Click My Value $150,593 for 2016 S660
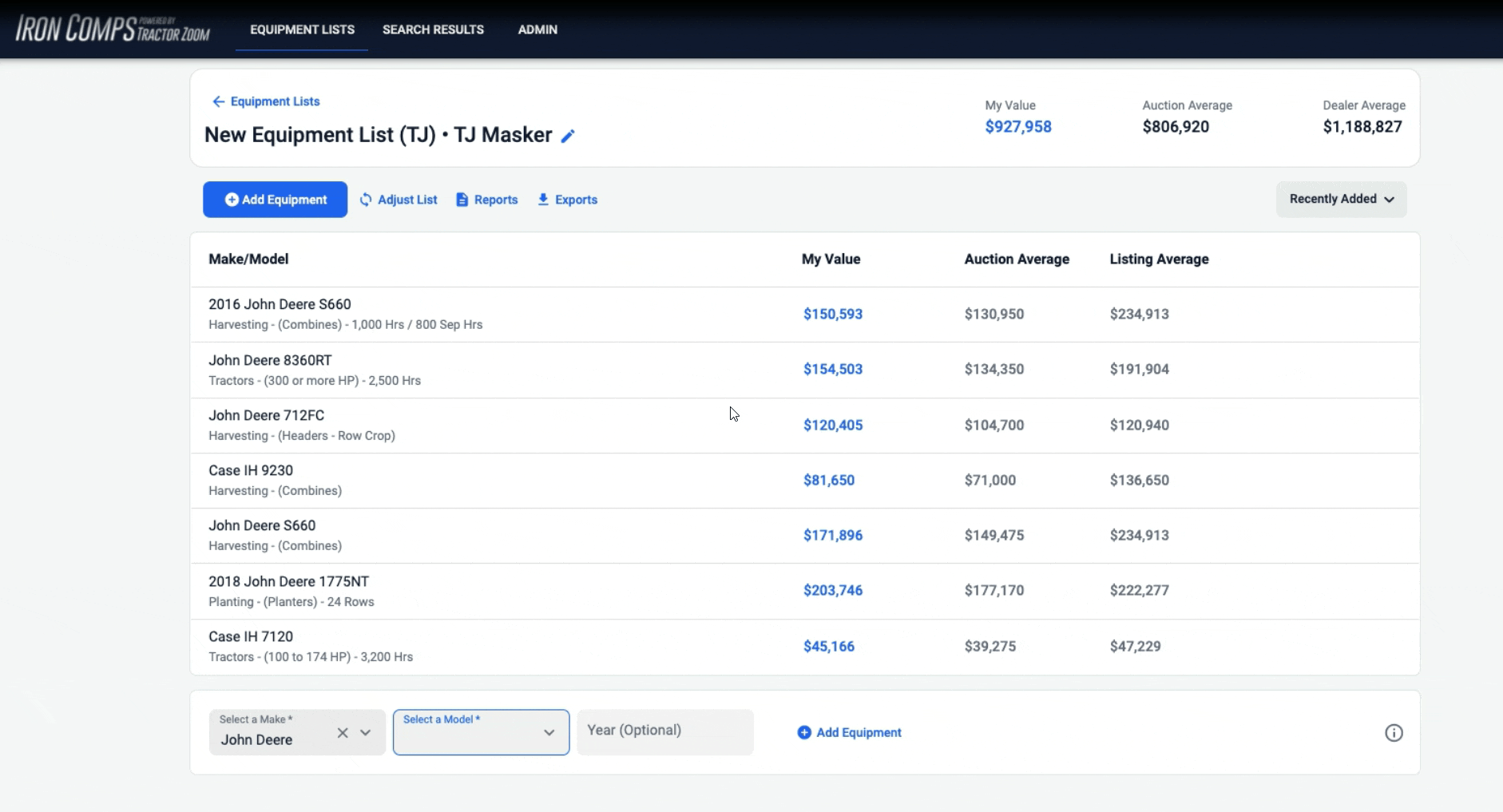 tap(833, 314)
